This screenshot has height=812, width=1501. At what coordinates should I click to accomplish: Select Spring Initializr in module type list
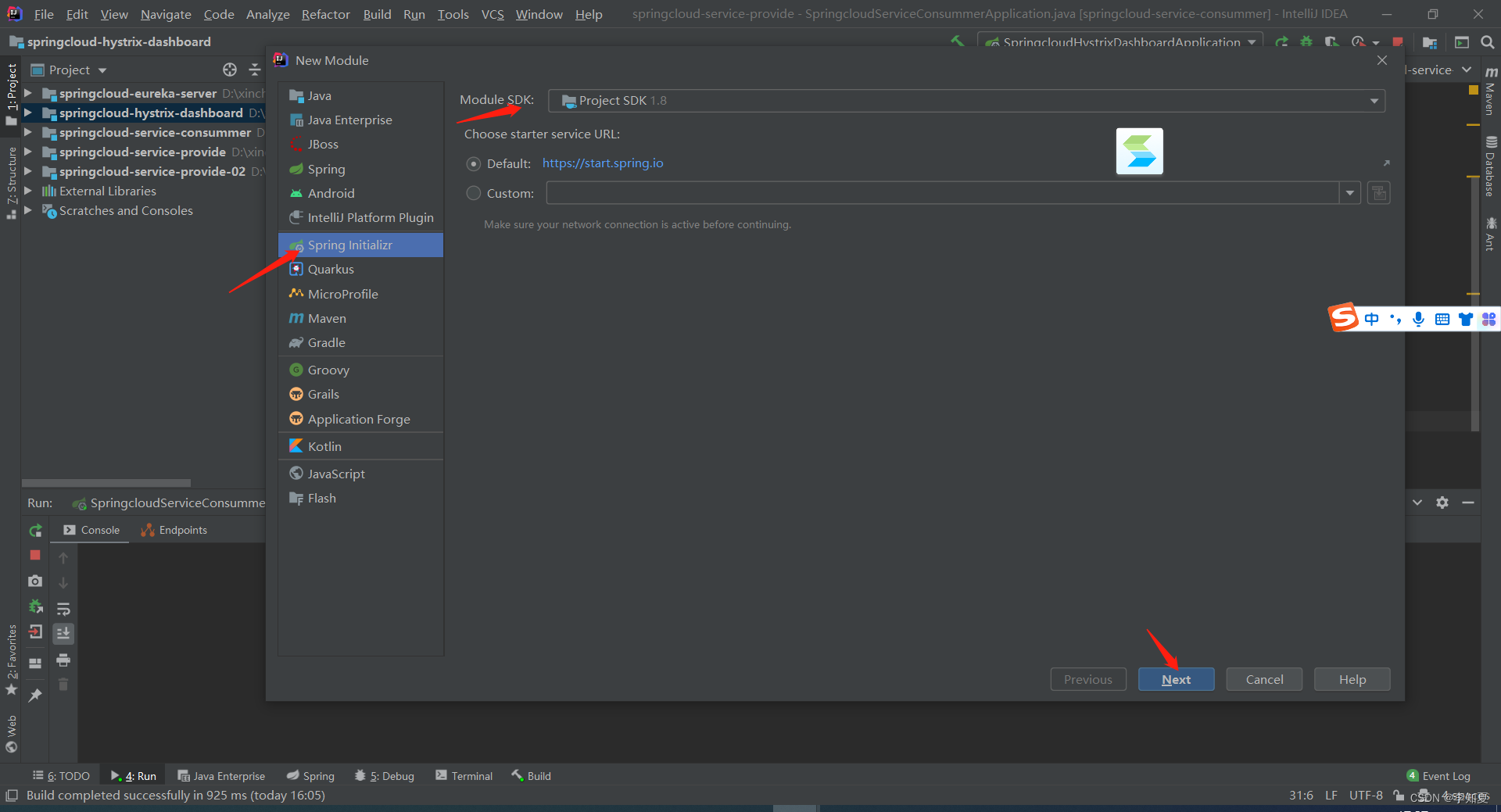pos(361,245)
